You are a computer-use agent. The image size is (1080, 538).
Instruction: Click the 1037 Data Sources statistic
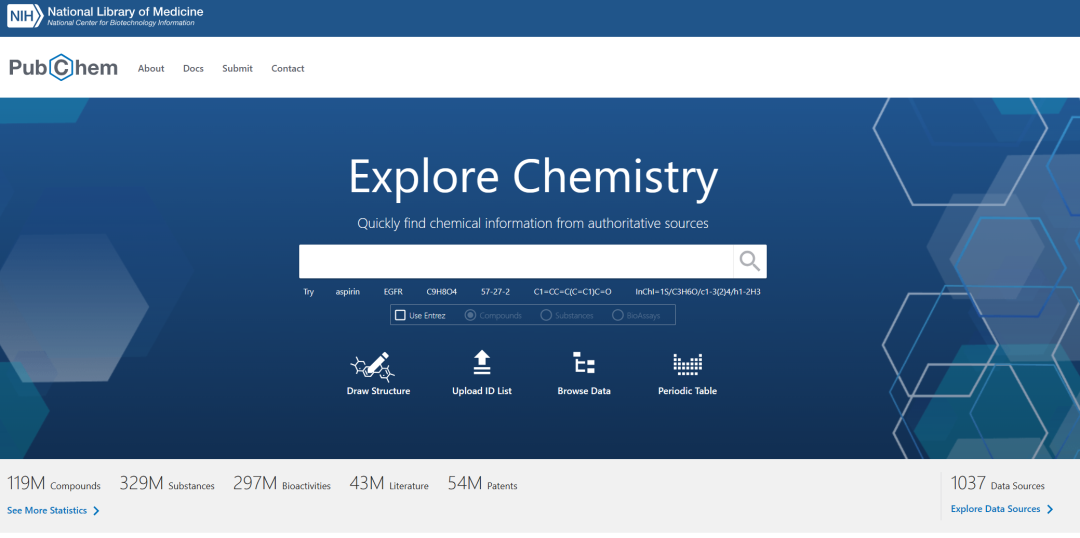coord(998,484)
